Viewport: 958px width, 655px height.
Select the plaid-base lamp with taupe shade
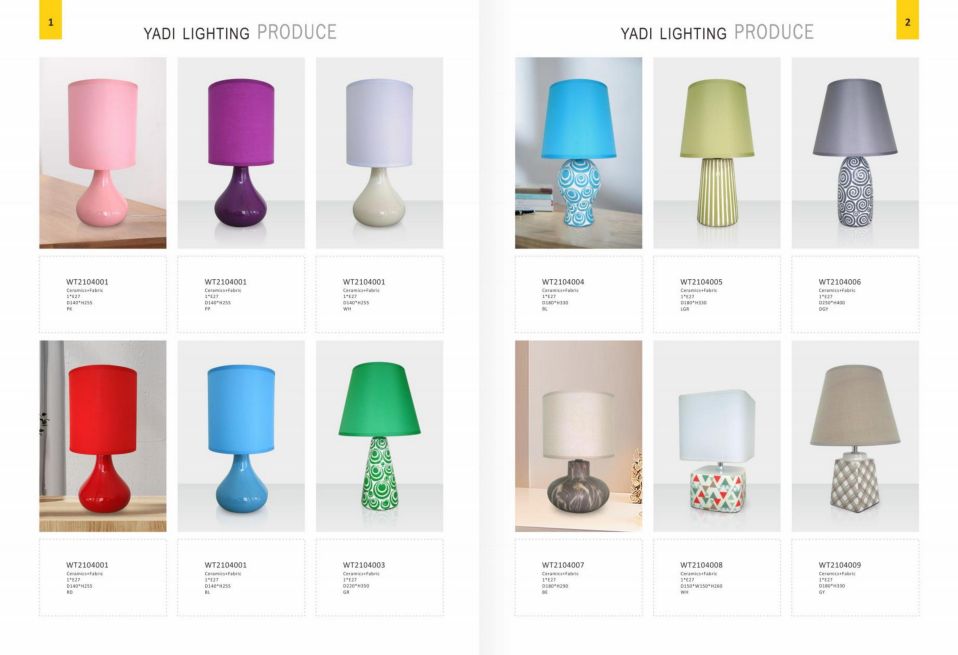coord(855,436)
